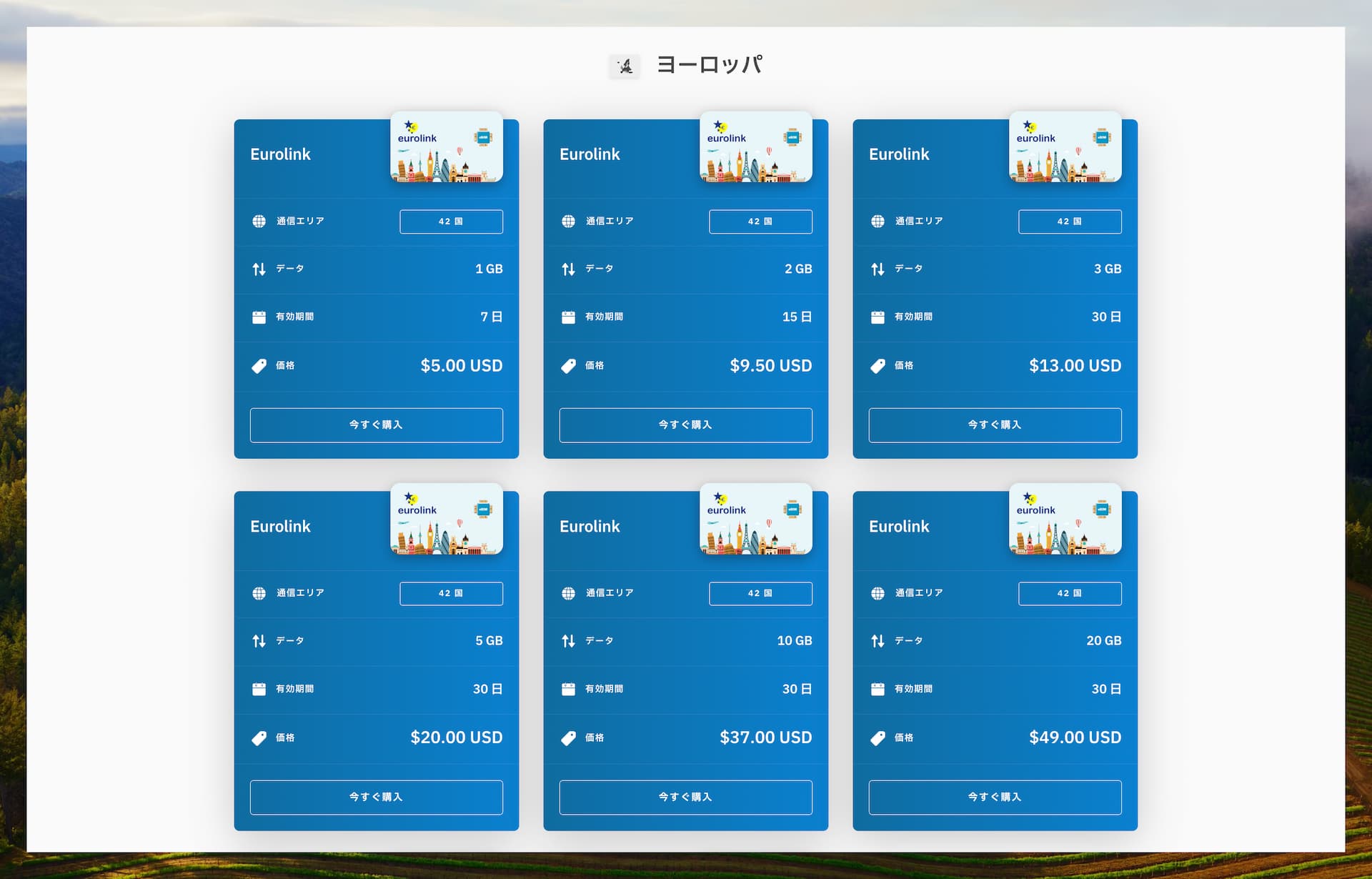
Task: Click the $5.00 USD price
Action: click(462, 366)
